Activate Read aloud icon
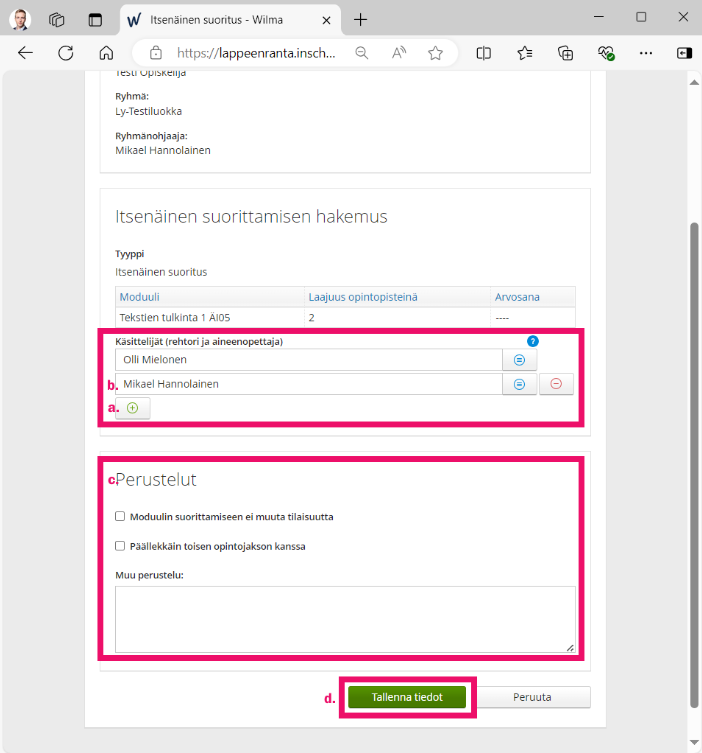 pos(399,53)
